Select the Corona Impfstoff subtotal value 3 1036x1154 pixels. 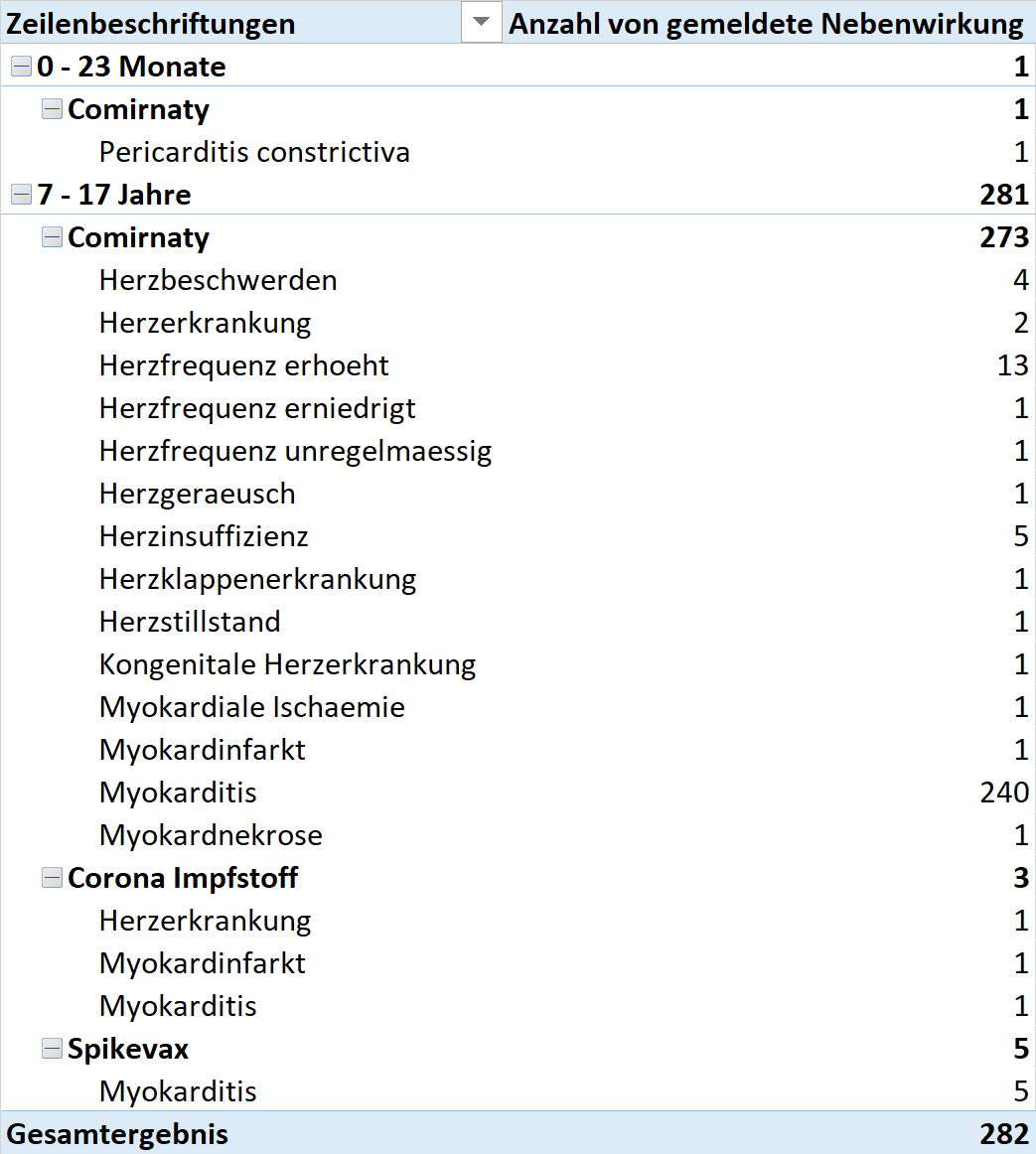click(x=1020, y=877)
